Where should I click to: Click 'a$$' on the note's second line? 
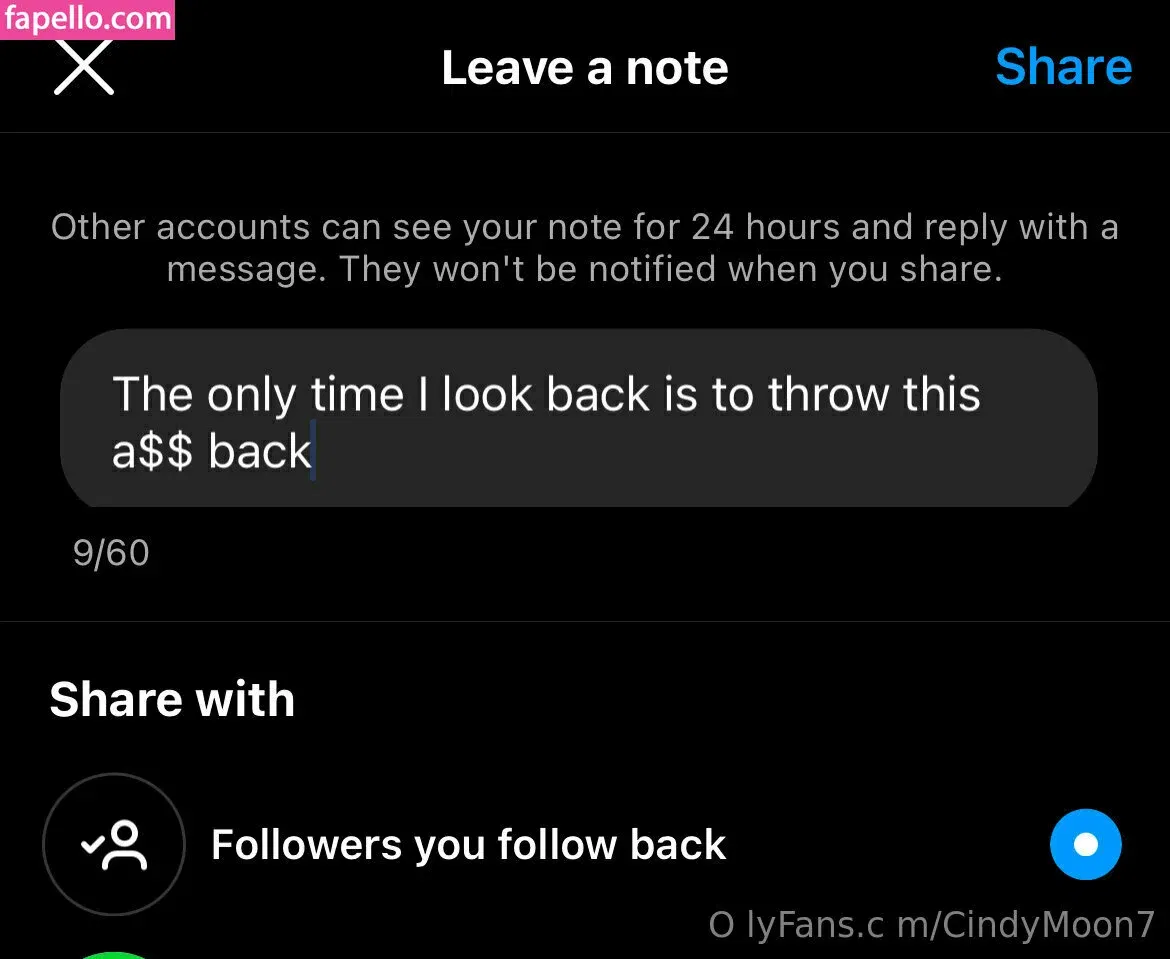tap(152, 452)
